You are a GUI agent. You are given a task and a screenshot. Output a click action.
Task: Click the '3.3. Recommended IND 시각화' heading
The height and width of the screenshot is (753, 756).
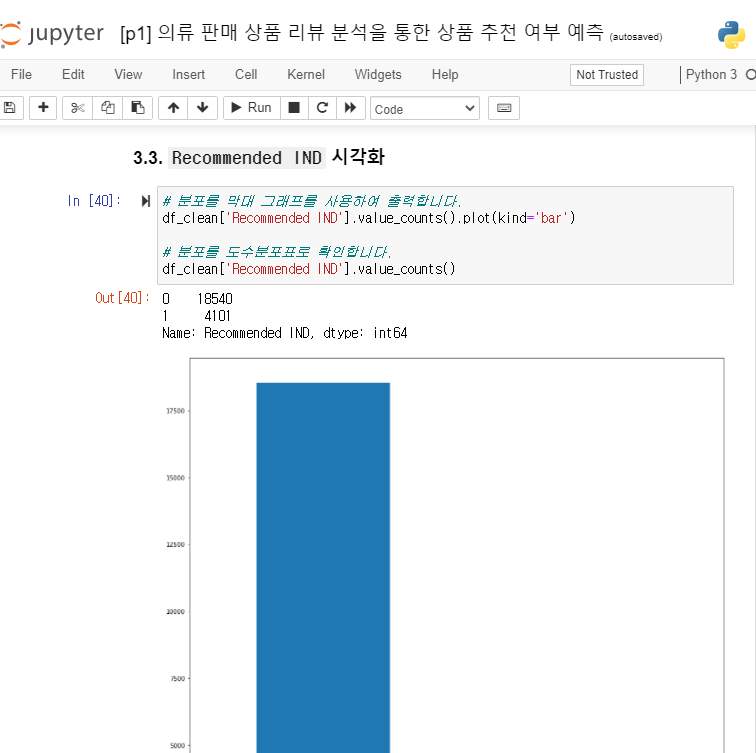(x=259, y=157)
